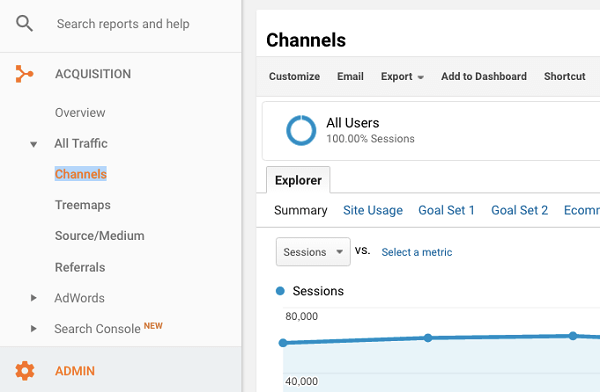The width and height of the screenshot is (600, 392).
Task: Click Customize in the report toolbar
Action: [x=294, y=76]
